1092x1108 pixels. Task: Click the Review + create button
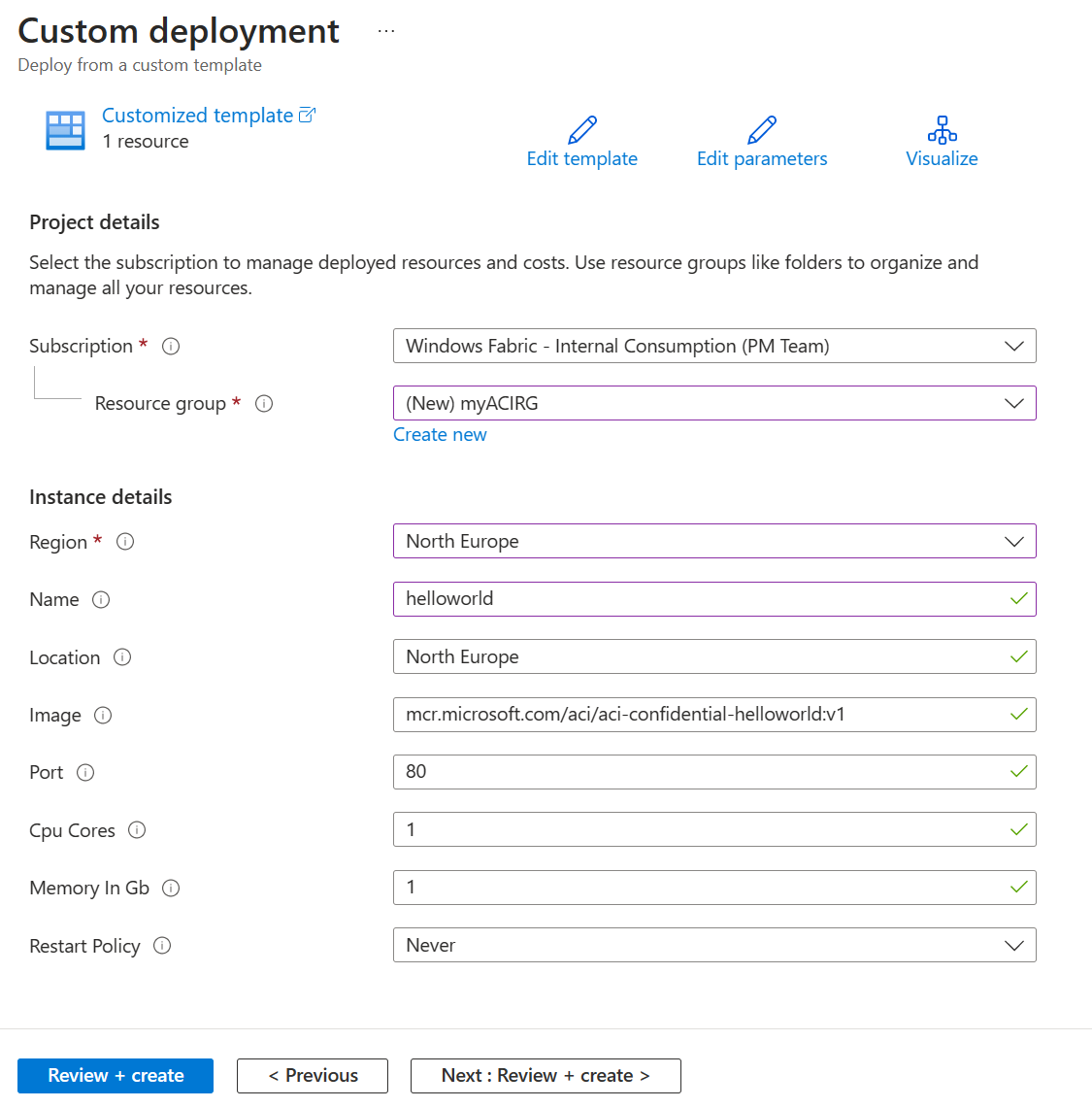115,1075
